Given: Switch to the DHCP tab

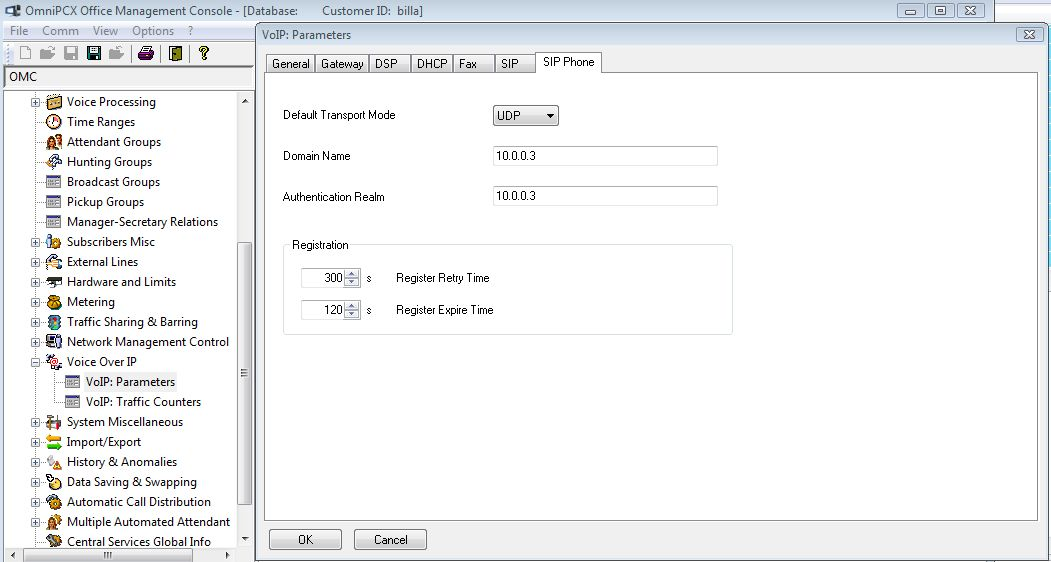Looking at the screenshot, I should click(432, 64).
